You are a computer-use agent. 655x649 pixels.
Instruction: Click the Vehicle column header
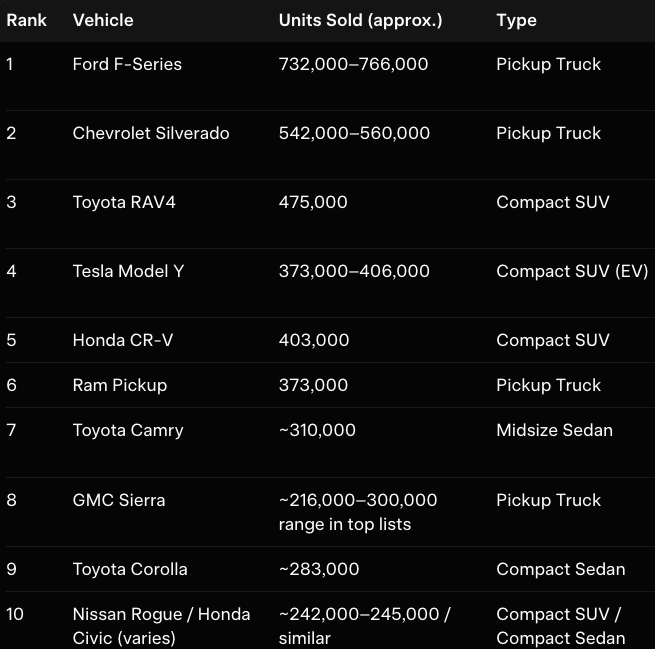(x=103, y=20)
